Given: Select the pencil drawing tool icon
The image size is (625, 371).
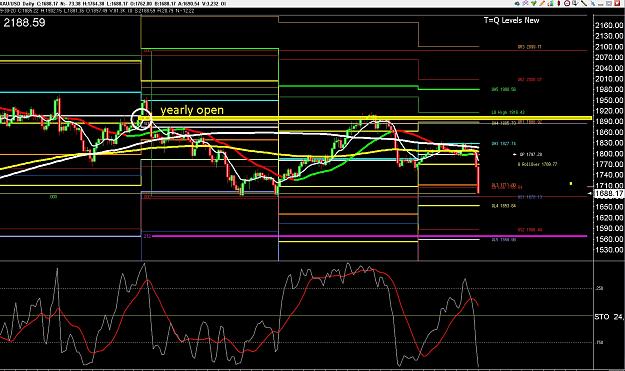Looking at the screenshot, I should coord(542,3).
